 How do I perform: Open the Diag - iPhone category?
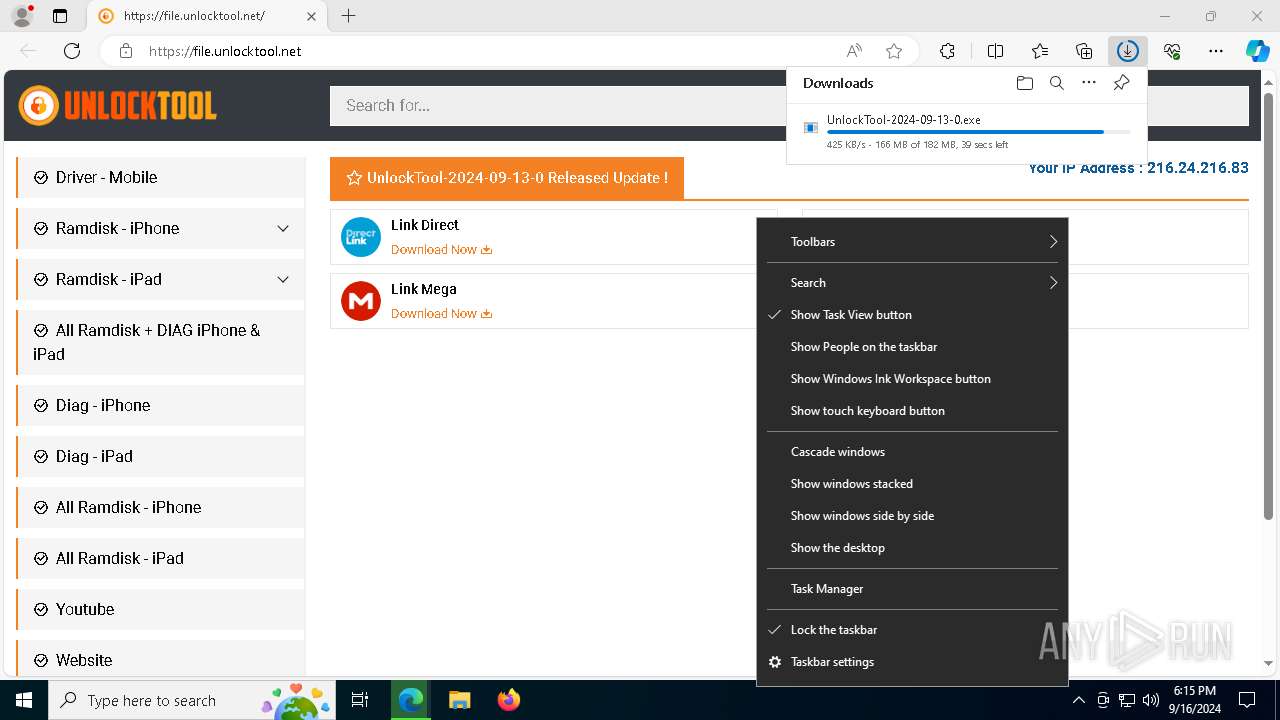pos(160,406)
